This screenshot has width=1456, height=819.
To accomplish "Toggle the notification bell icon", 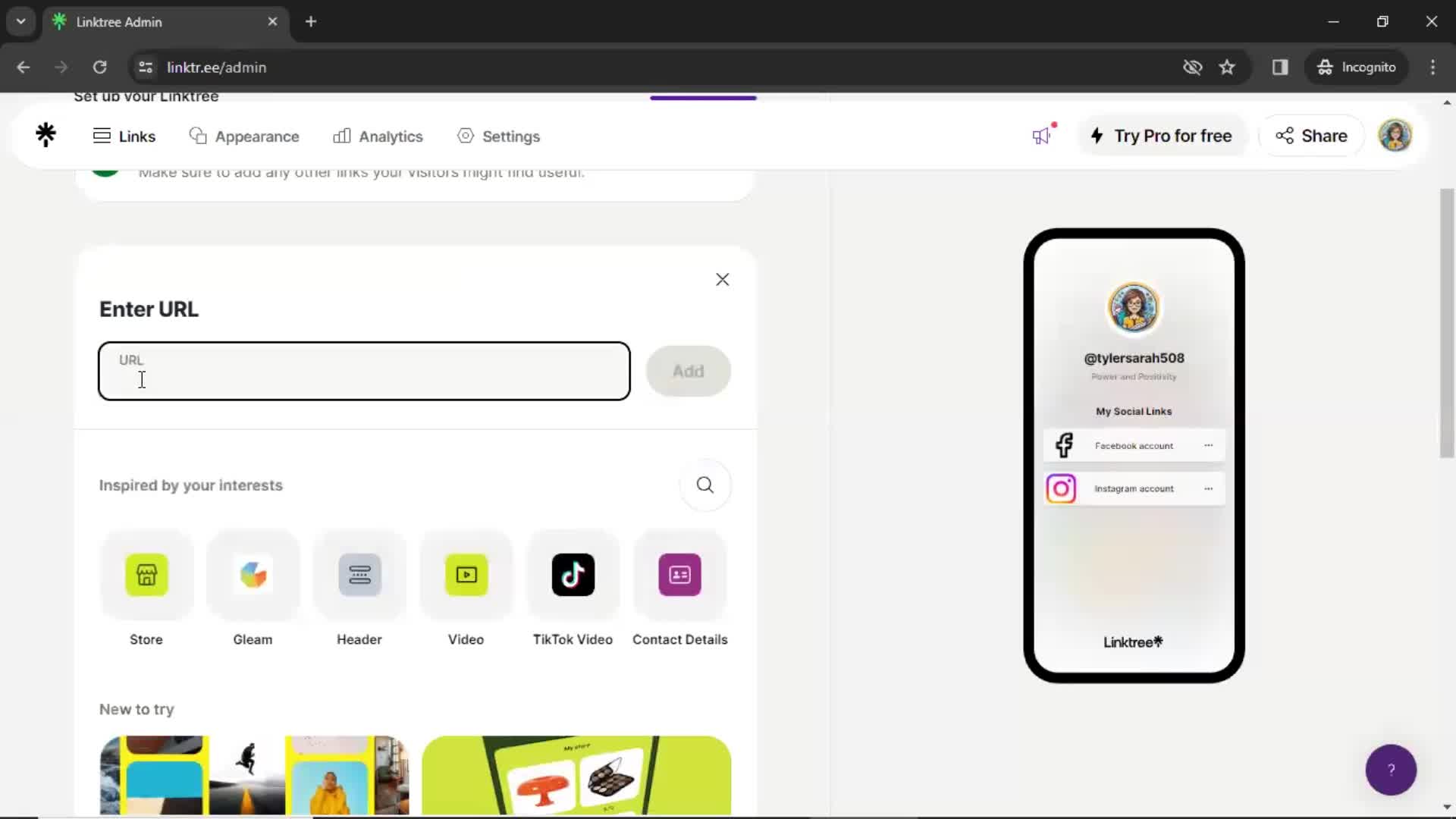I will click(x=1043, y=135).
